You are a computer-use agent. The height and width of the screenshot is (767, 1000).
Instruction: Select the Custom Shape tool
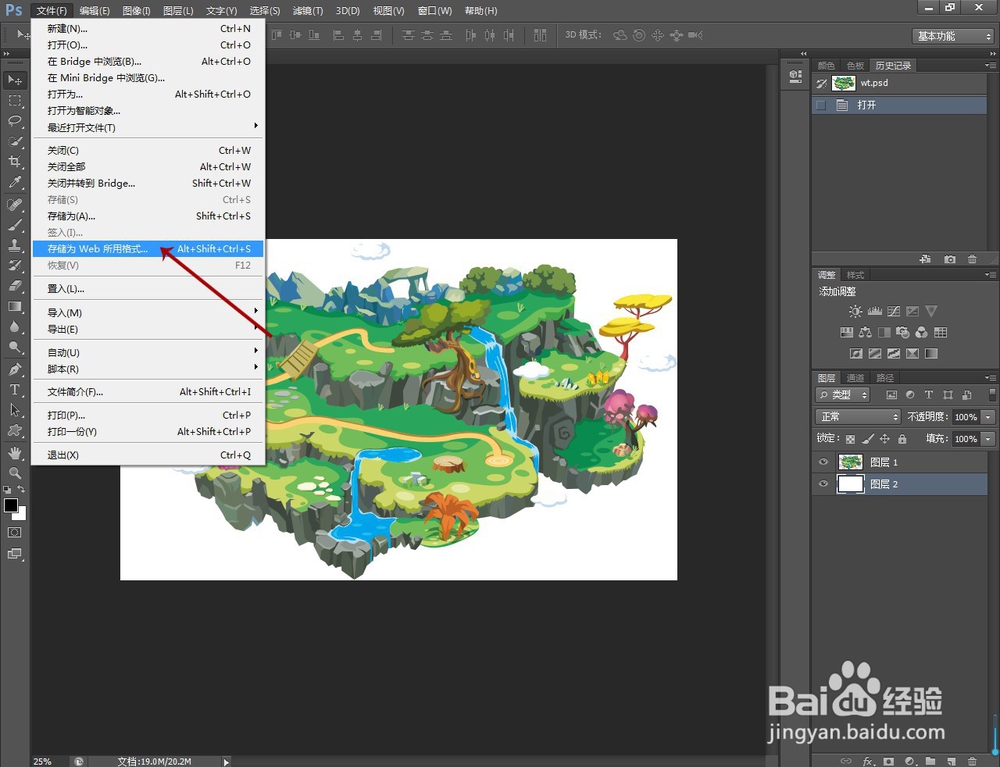coord(15,431)
